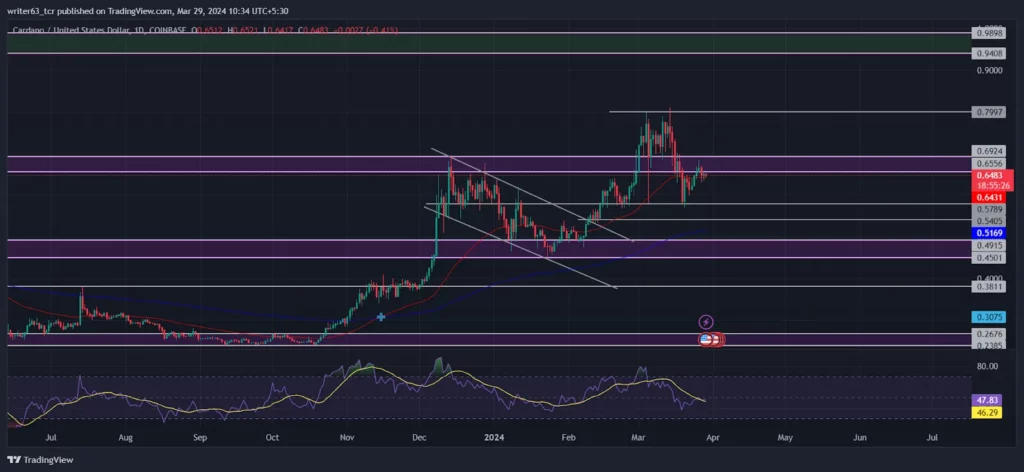Click the Nov time axis label
This screenshot has width=1024, height=472.
pos(347,437)
